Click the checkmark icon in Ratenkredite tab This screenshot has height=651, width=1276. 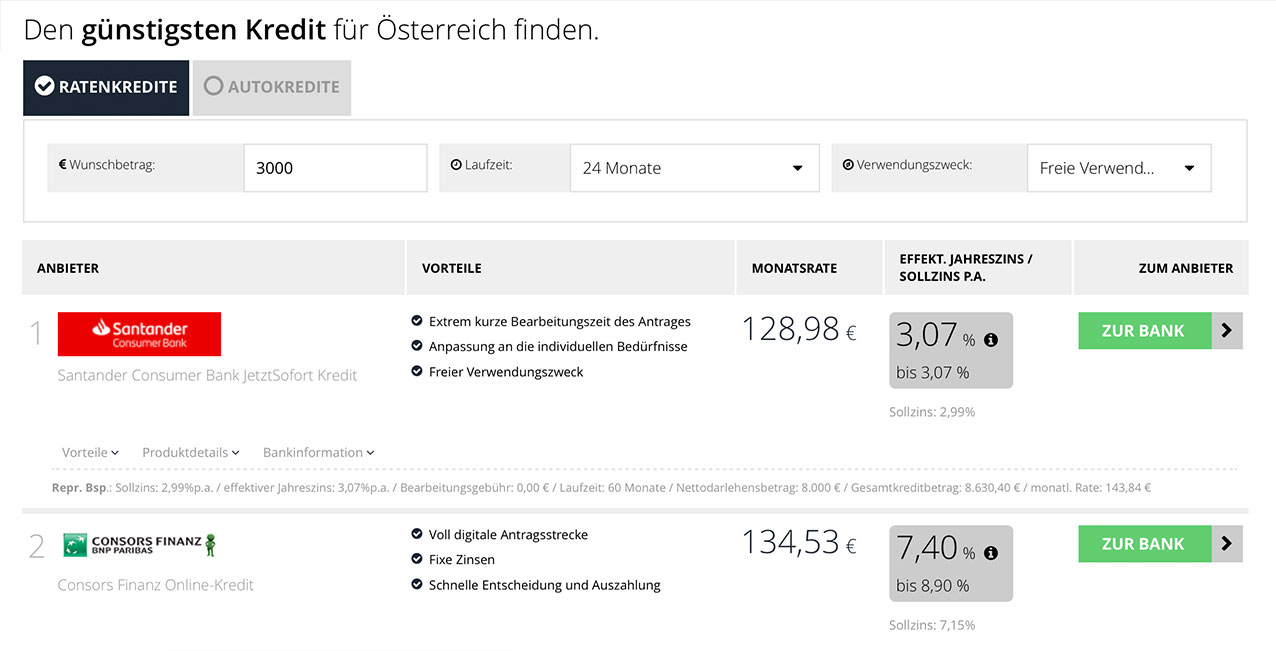click(44, 86)
